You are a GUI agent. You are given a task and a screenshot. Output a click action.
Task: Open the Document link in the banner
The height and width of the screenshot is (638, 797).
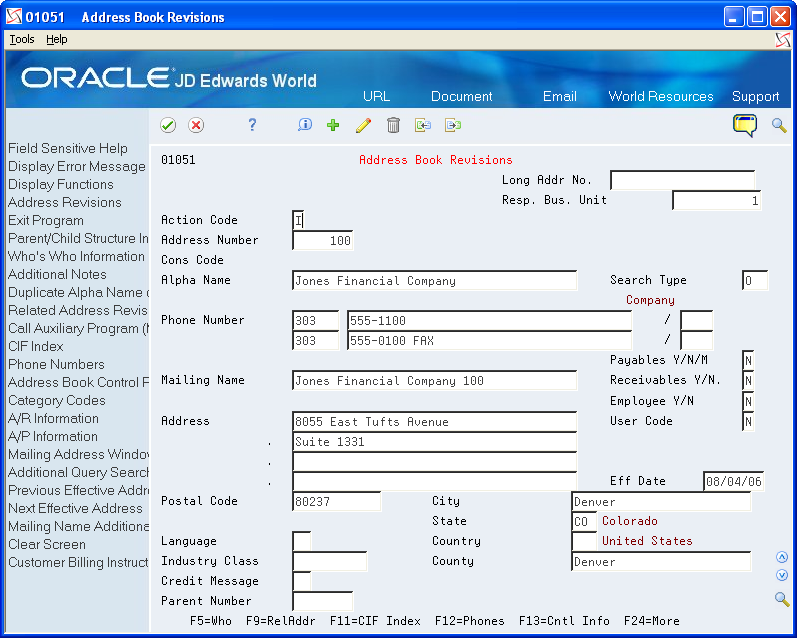point(462,96)
